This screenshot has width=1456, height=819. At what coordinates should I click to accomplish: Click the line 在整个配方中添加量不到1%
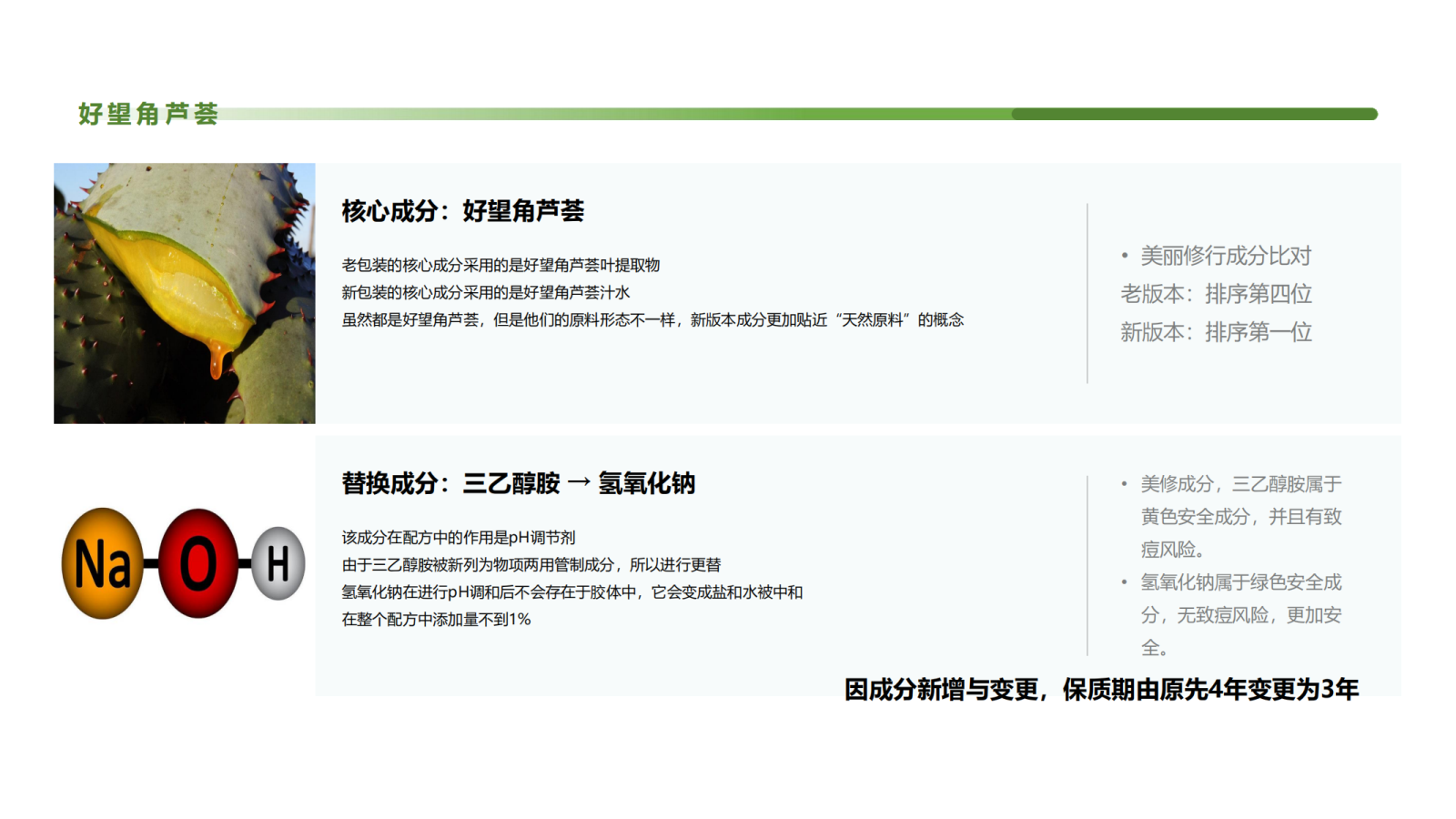436,620
